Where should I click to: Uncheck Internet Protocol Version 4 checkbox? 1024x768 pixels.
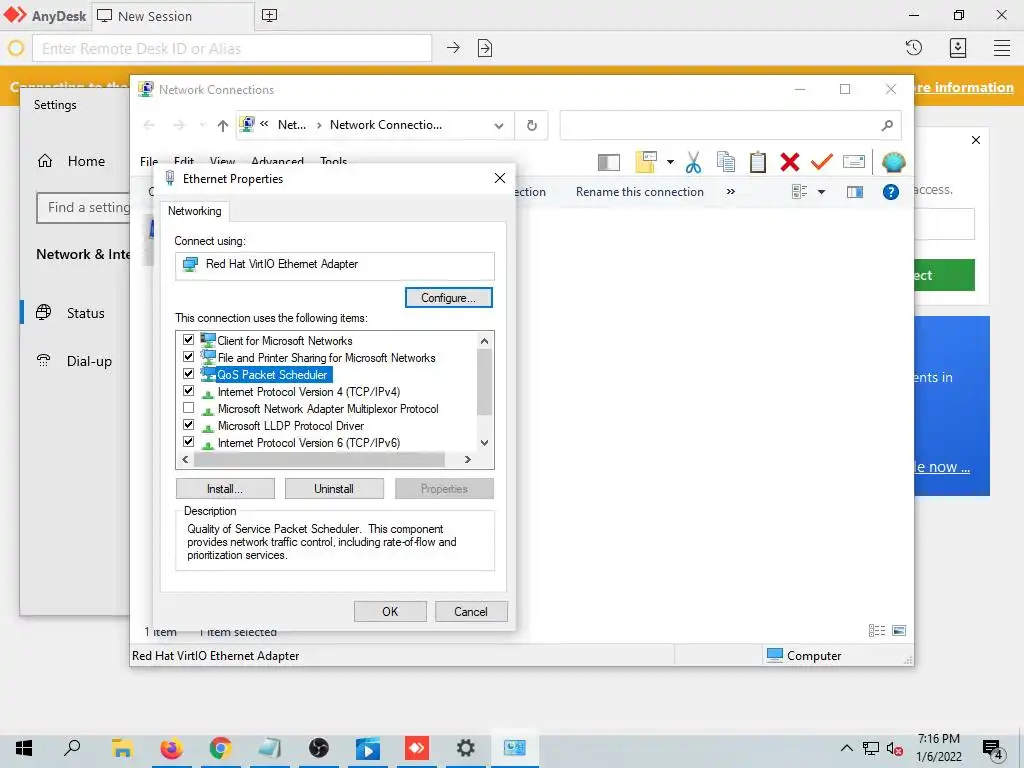pyautogui.click(x=188, y=391)
